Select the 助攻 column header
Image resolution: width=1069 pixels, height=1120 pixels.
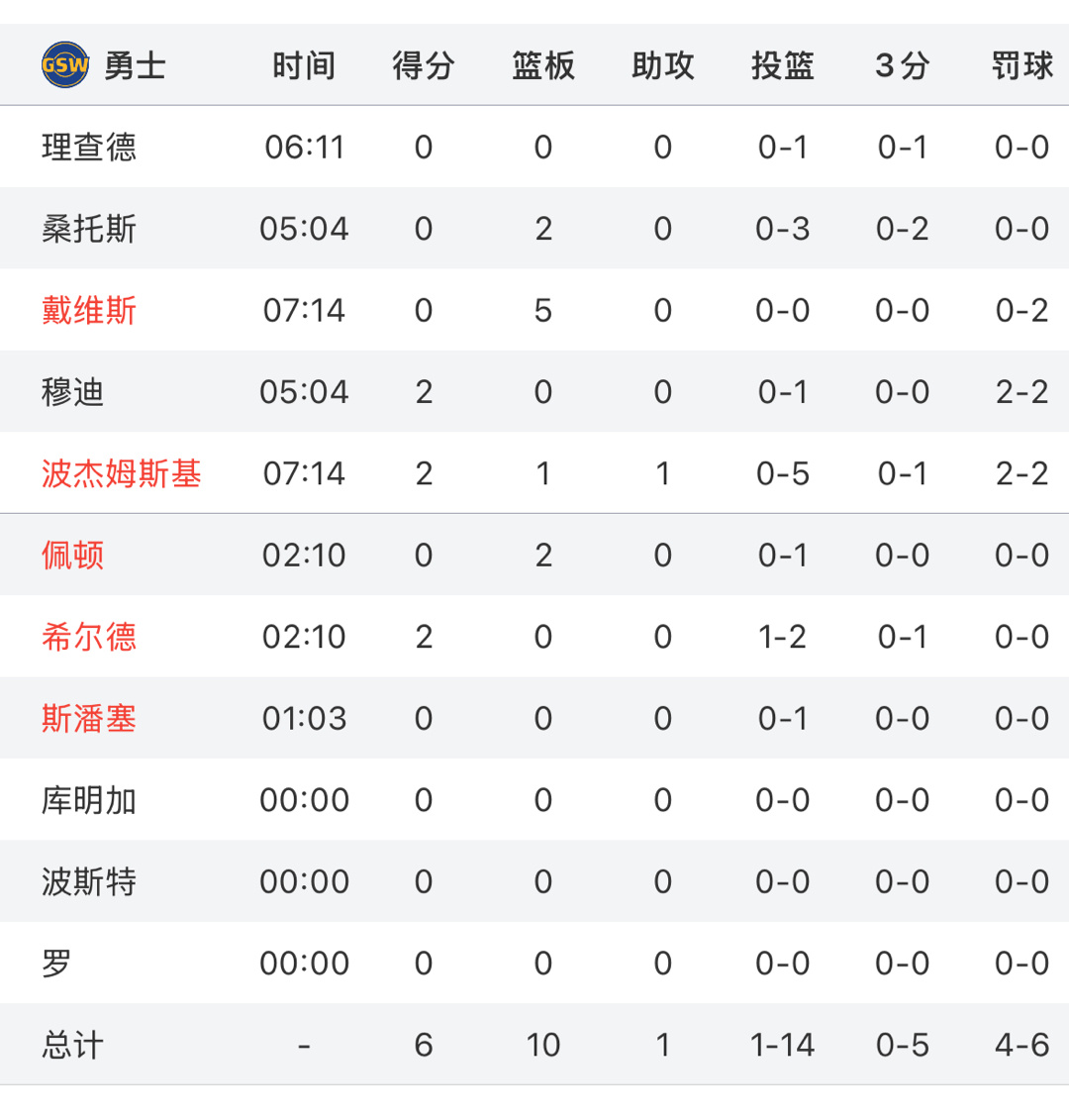(x=663, y=66)
